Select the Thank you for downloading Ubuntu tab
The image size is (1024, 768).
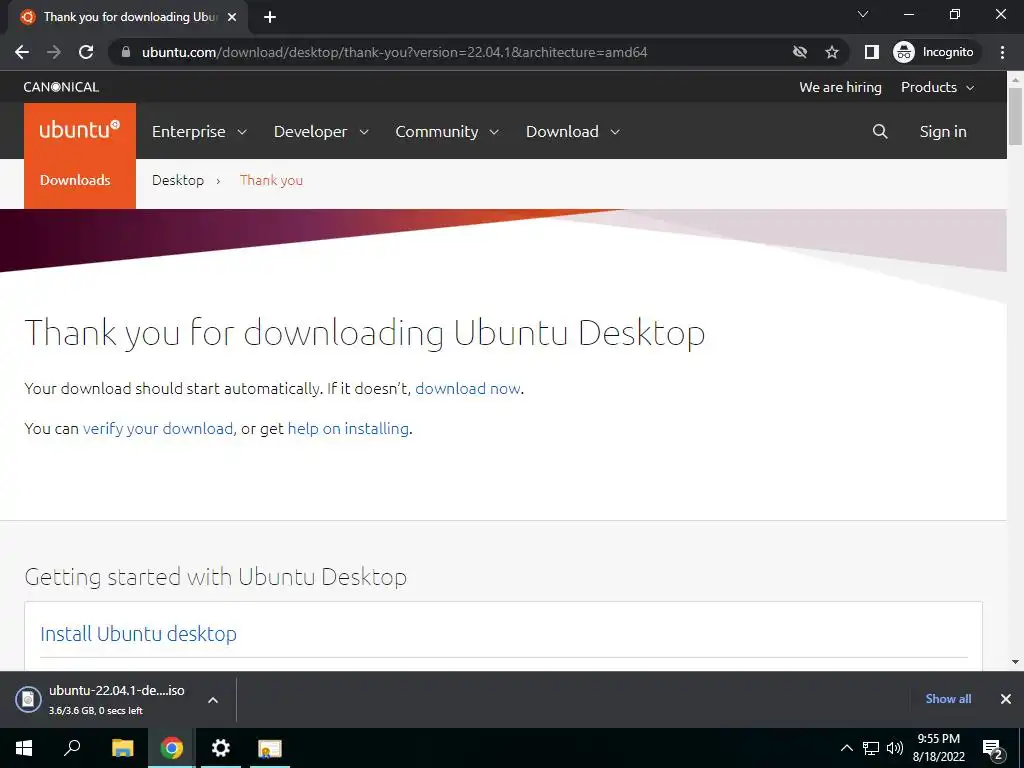[129, 17]
